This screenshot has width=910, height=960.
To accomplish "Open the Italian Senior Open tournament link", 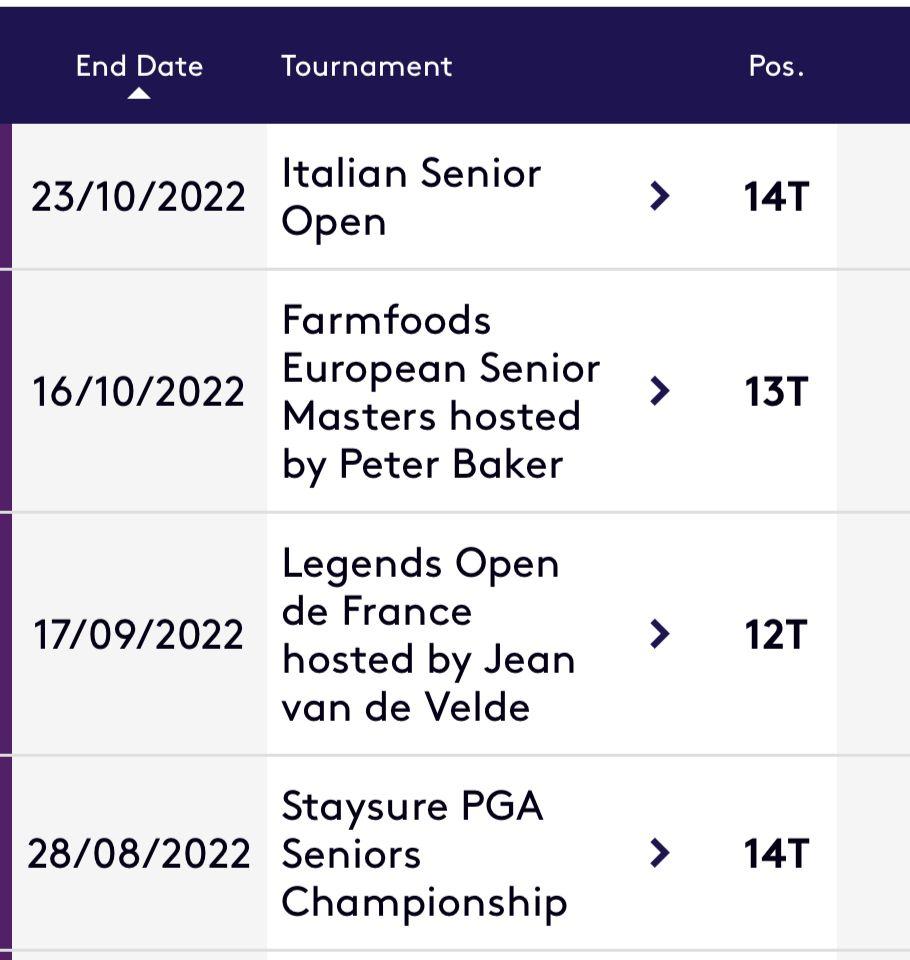I will (x=412, y=197).
